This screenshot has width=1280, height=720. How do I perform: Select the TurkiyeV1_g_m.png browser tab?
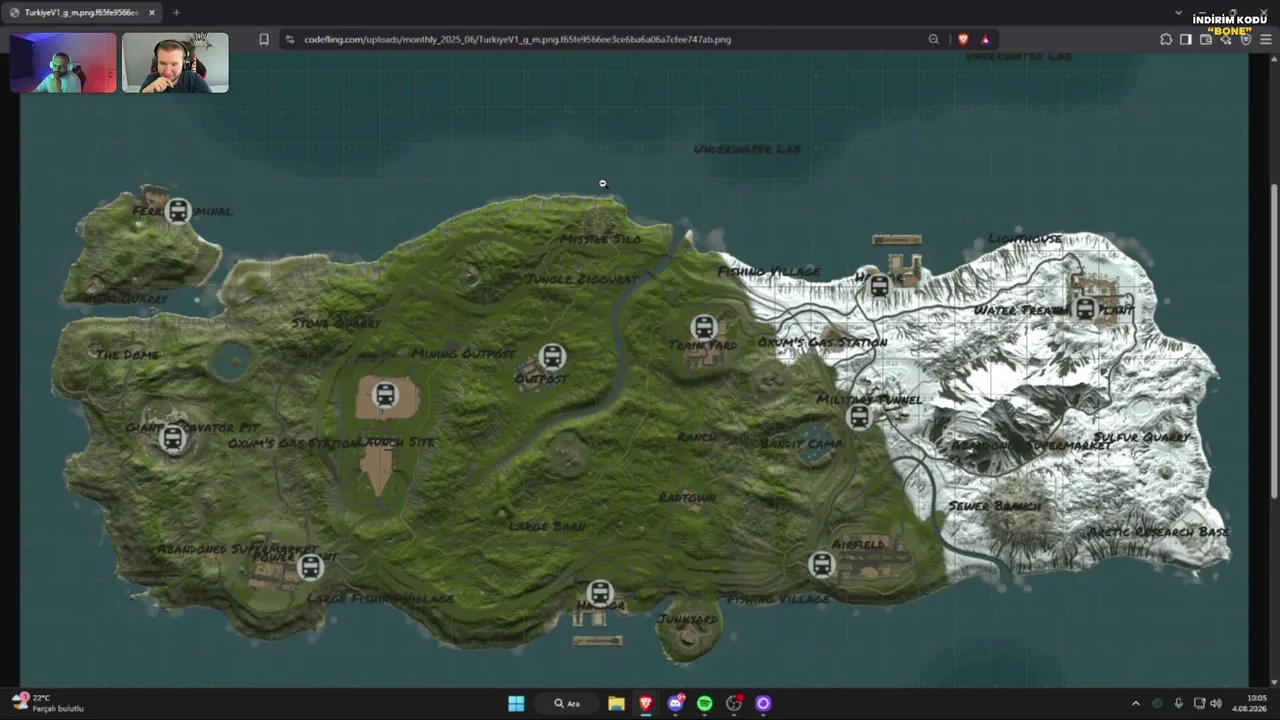click(84, 12)
